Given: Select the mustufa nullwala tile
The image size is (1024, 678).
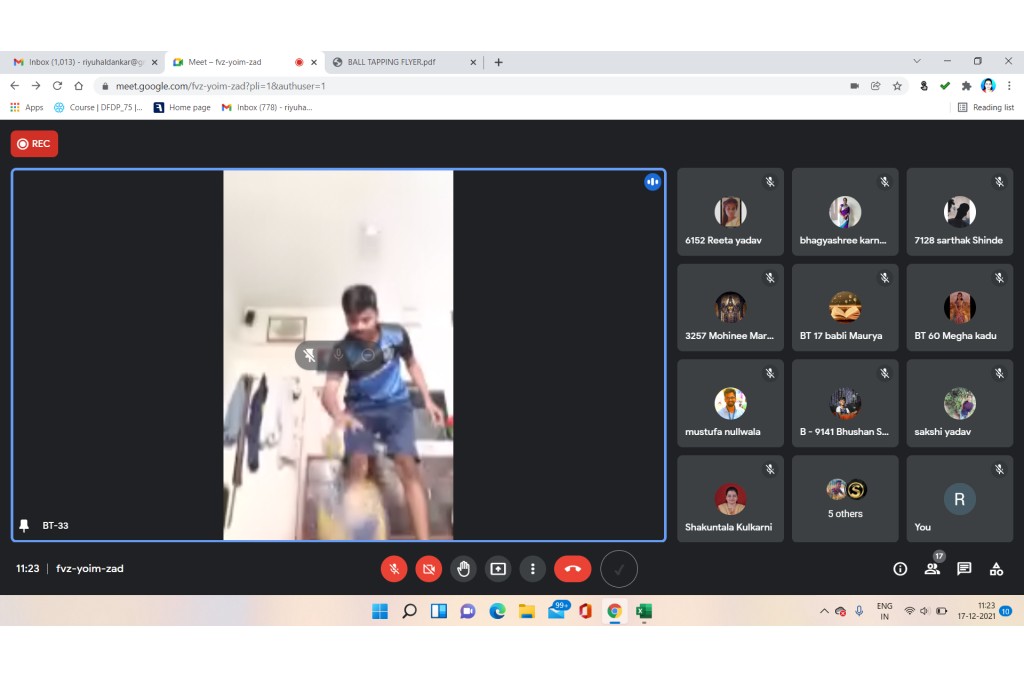Looking at the screenshot, I should (x=730, y=403).
